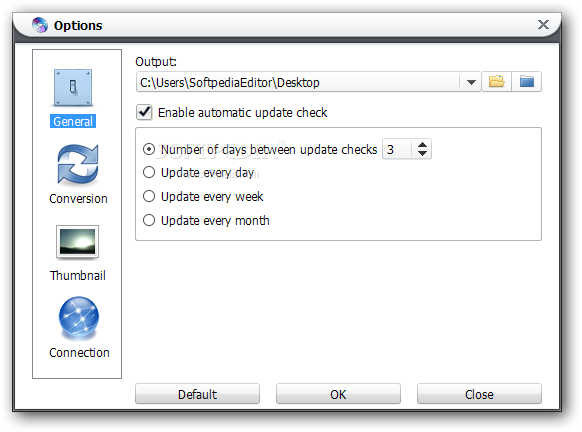Increase days between update checks
The height and width of the screenshot is (432, 582).
[x=422, y=145]
